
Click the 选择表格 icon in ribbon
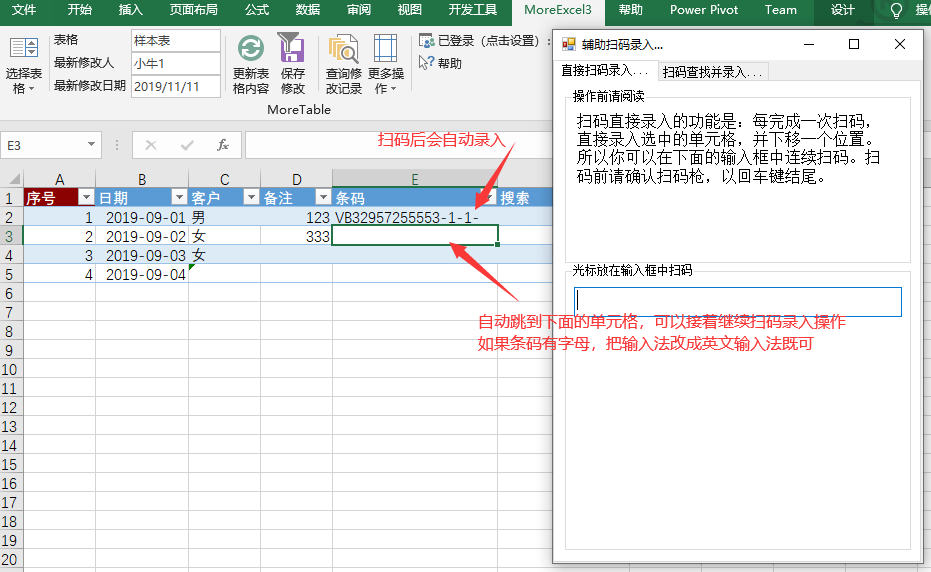coord(24,49)
